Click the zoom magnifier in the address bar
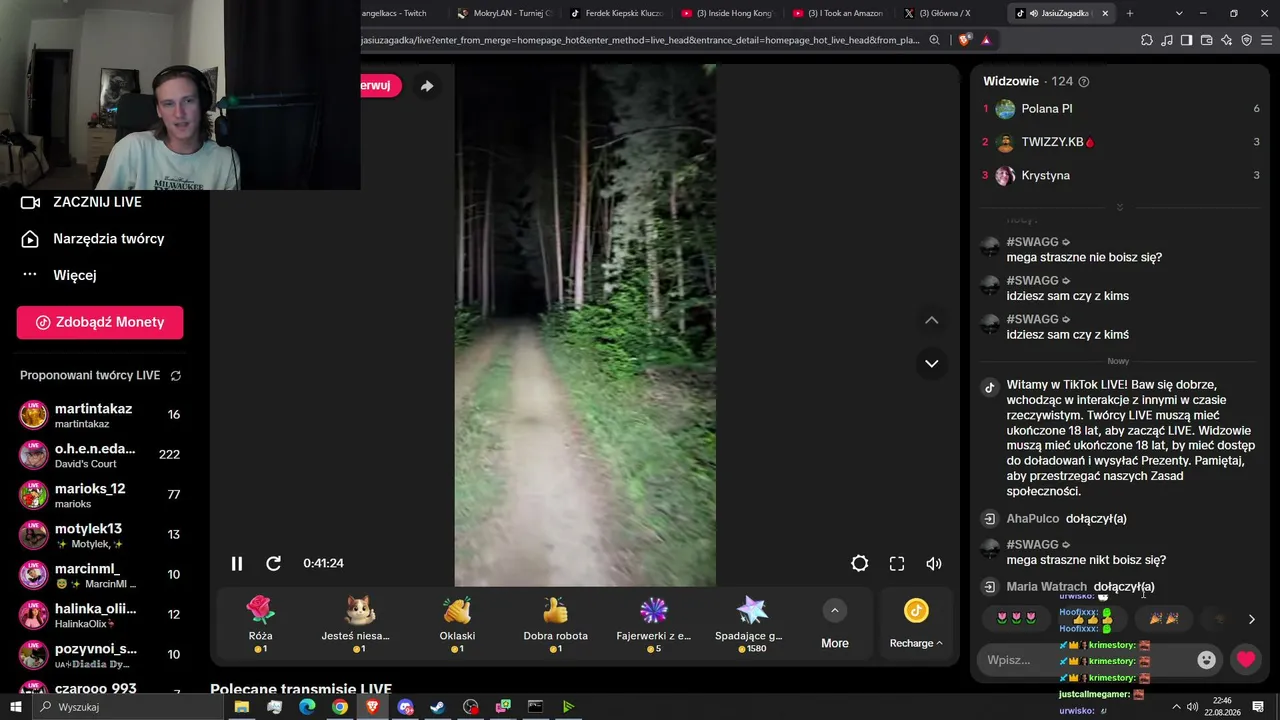Image resolution: width=1280 pixels, height=720 pixels. [934, 40]
